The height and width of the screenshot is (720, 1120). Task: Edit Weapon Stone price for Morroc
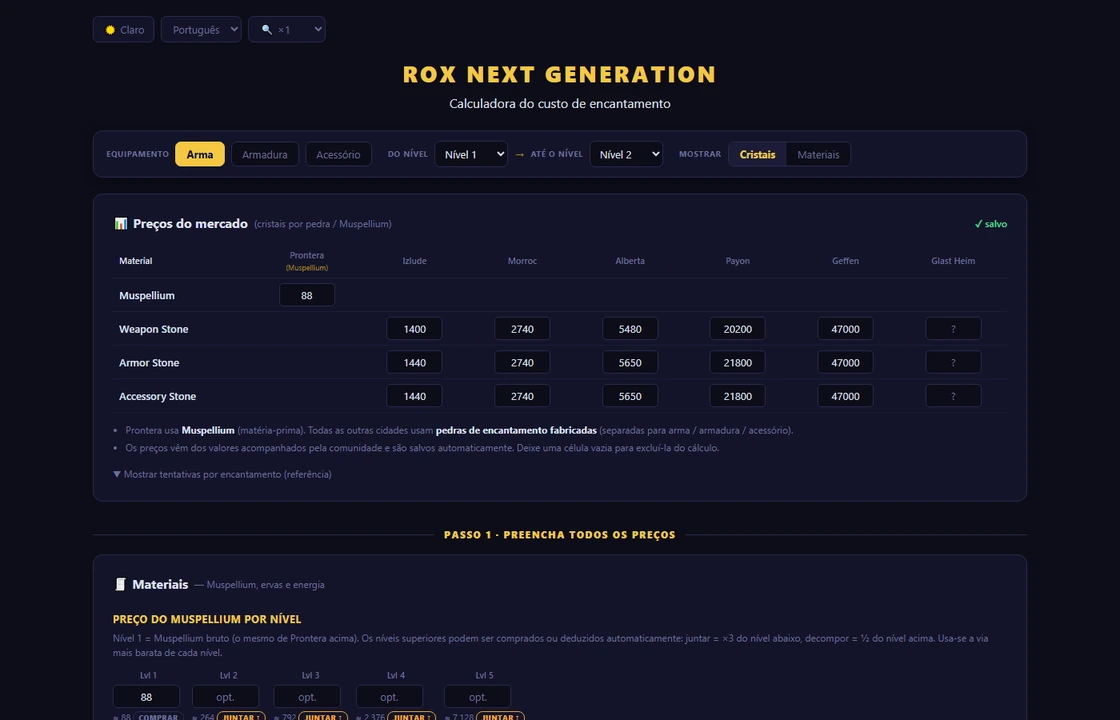522,329
